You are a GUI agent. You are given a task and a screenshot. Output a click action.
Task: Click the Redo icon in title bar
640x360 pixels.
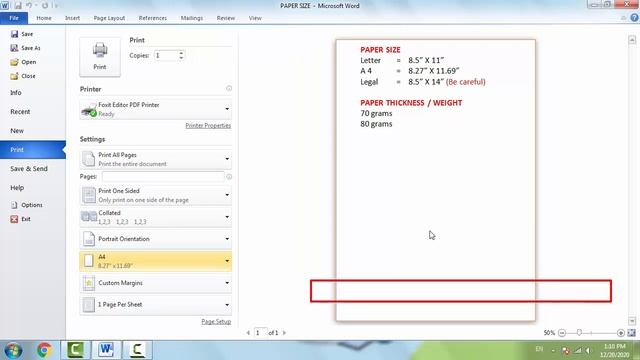[44, 6]
